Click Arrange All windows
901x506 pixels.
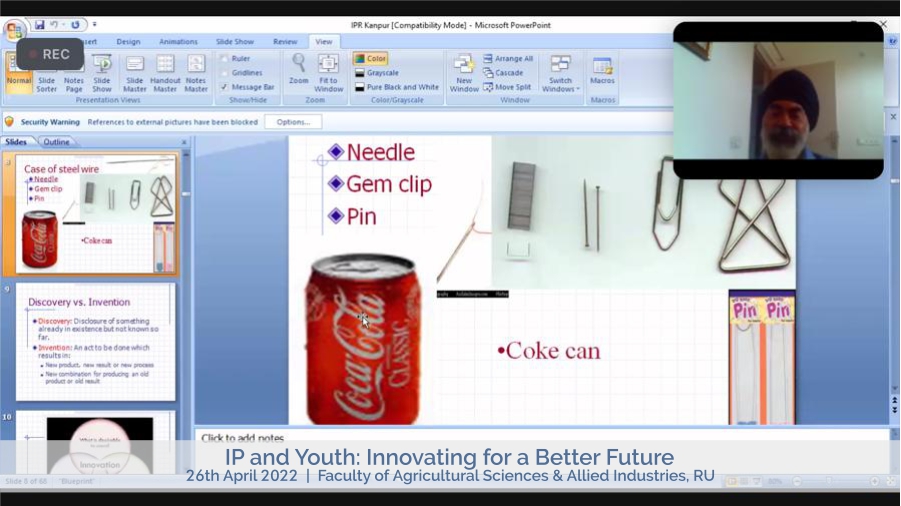(508, 59)
